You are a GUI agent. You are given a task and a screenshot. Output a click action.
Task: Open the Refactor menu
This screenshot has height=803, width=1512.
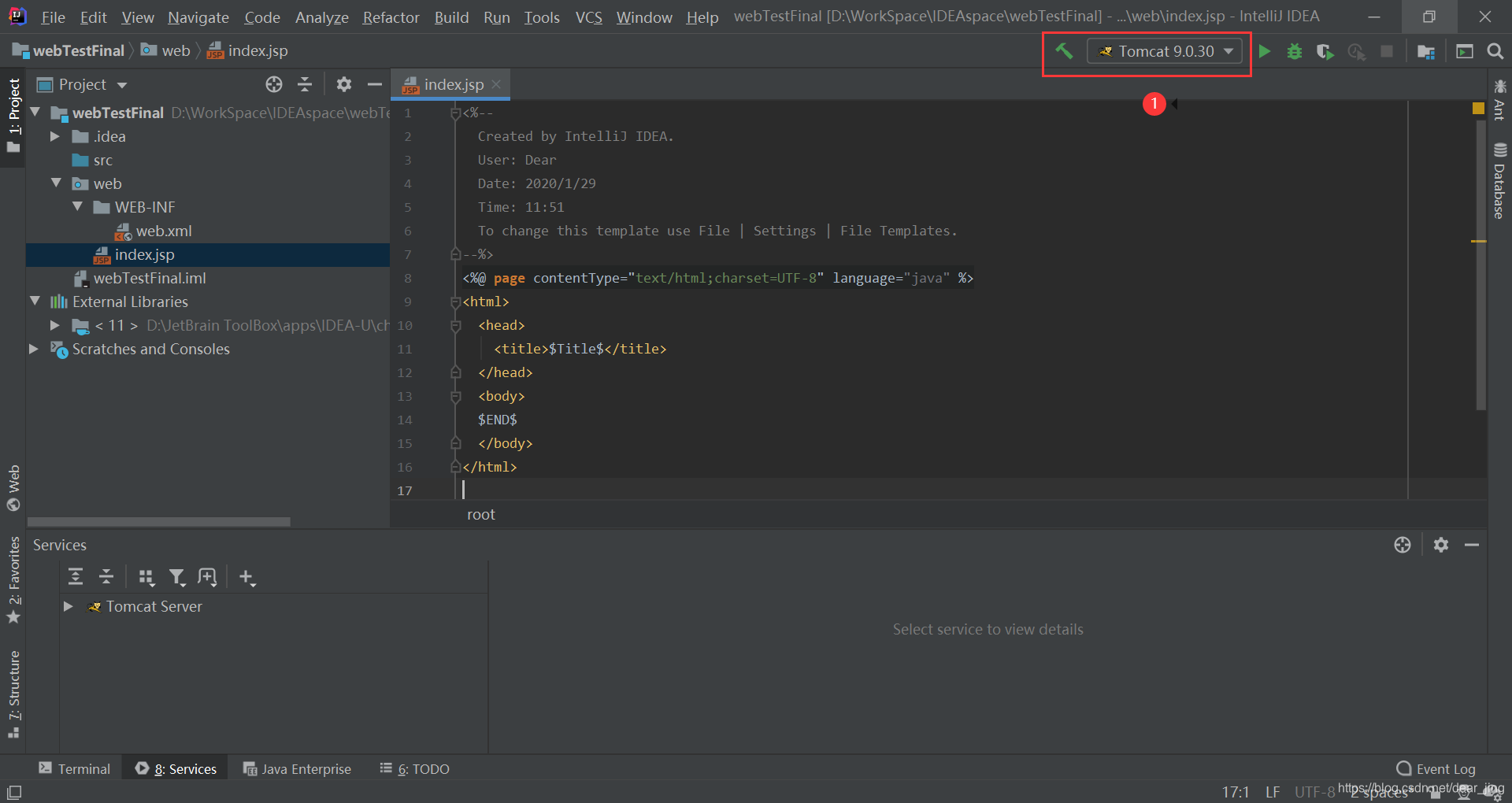coord(391,17)
